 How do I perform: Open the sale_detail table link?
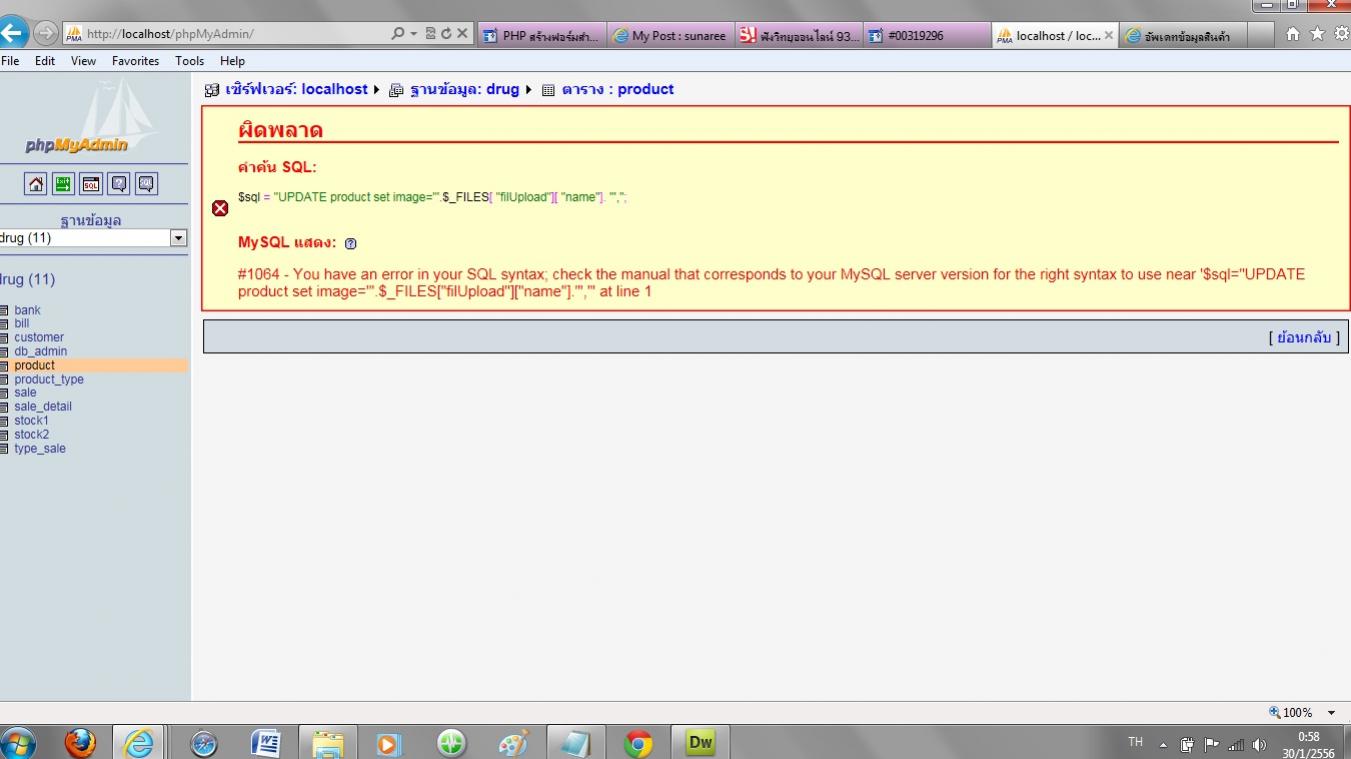tap(43, 407)
